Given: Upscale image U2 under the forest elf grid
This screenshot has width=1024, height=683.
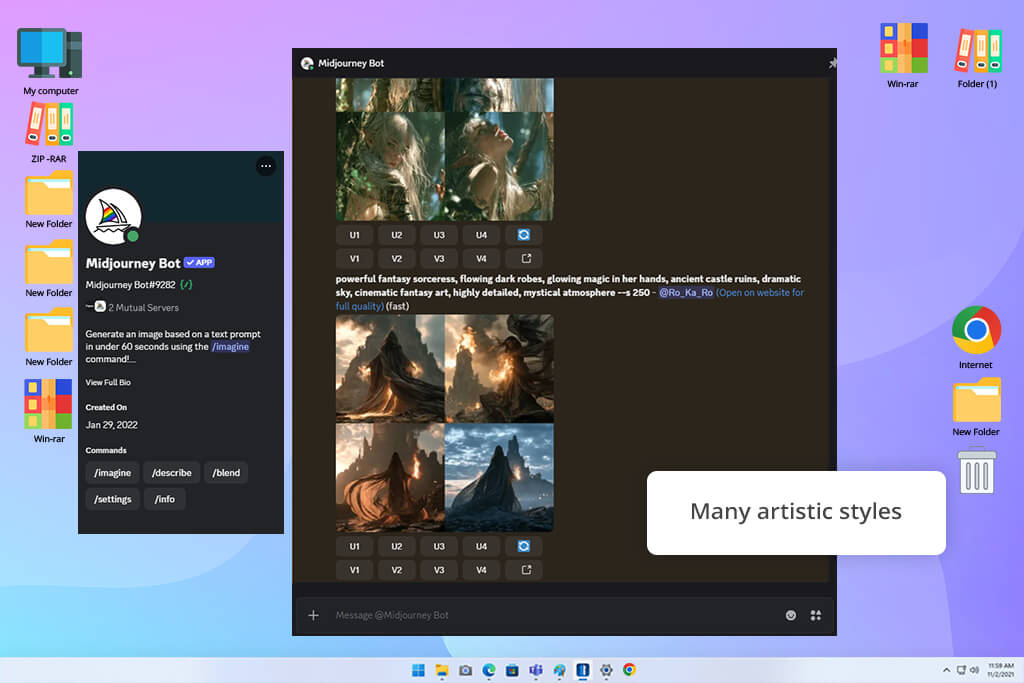Looking at the screenshot, I should (x=396, y=234).
